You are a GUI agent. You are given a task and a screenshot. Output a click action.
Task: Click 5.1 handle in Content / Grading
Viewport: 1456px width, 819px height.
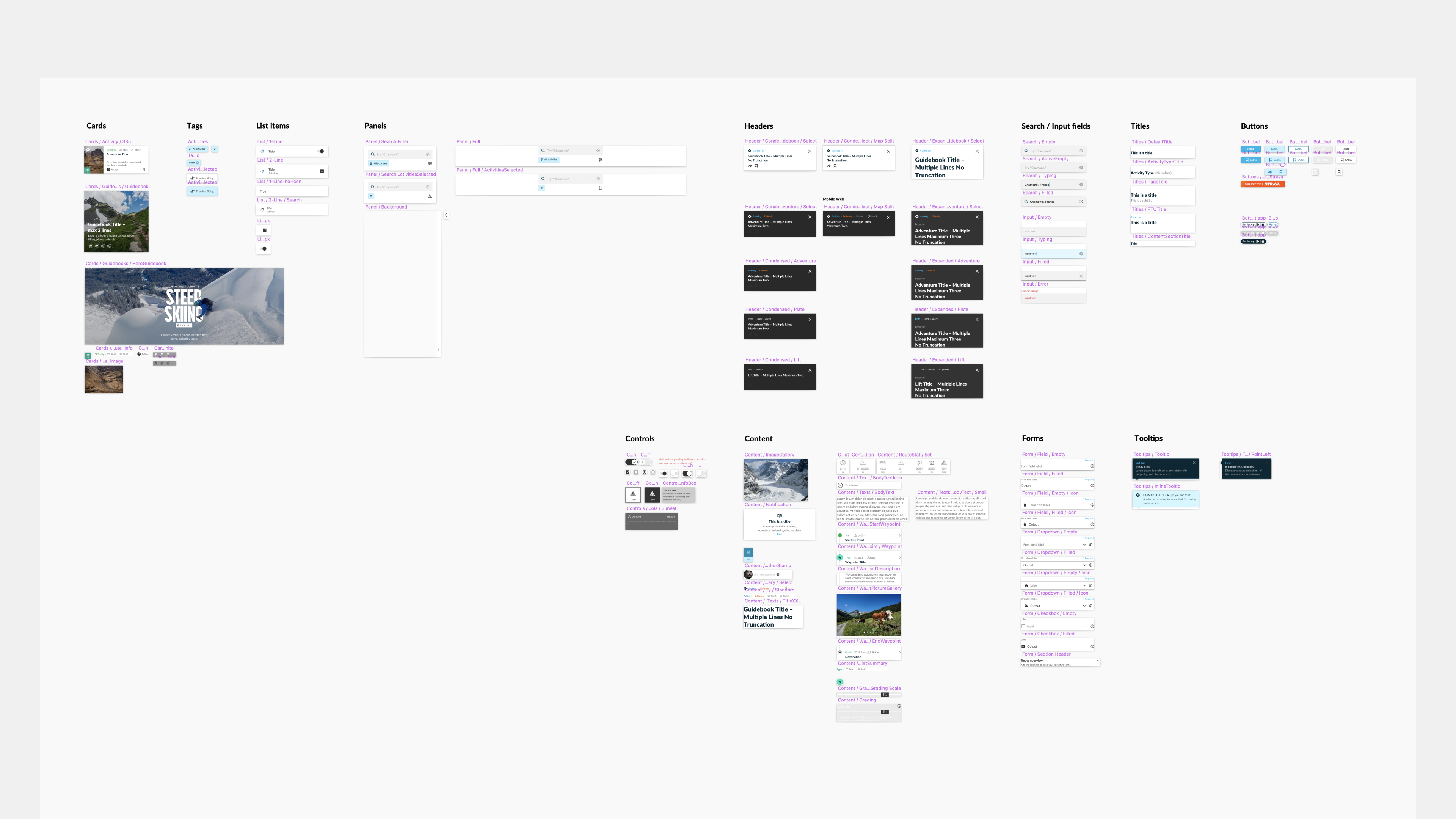(x=885, y=712)
